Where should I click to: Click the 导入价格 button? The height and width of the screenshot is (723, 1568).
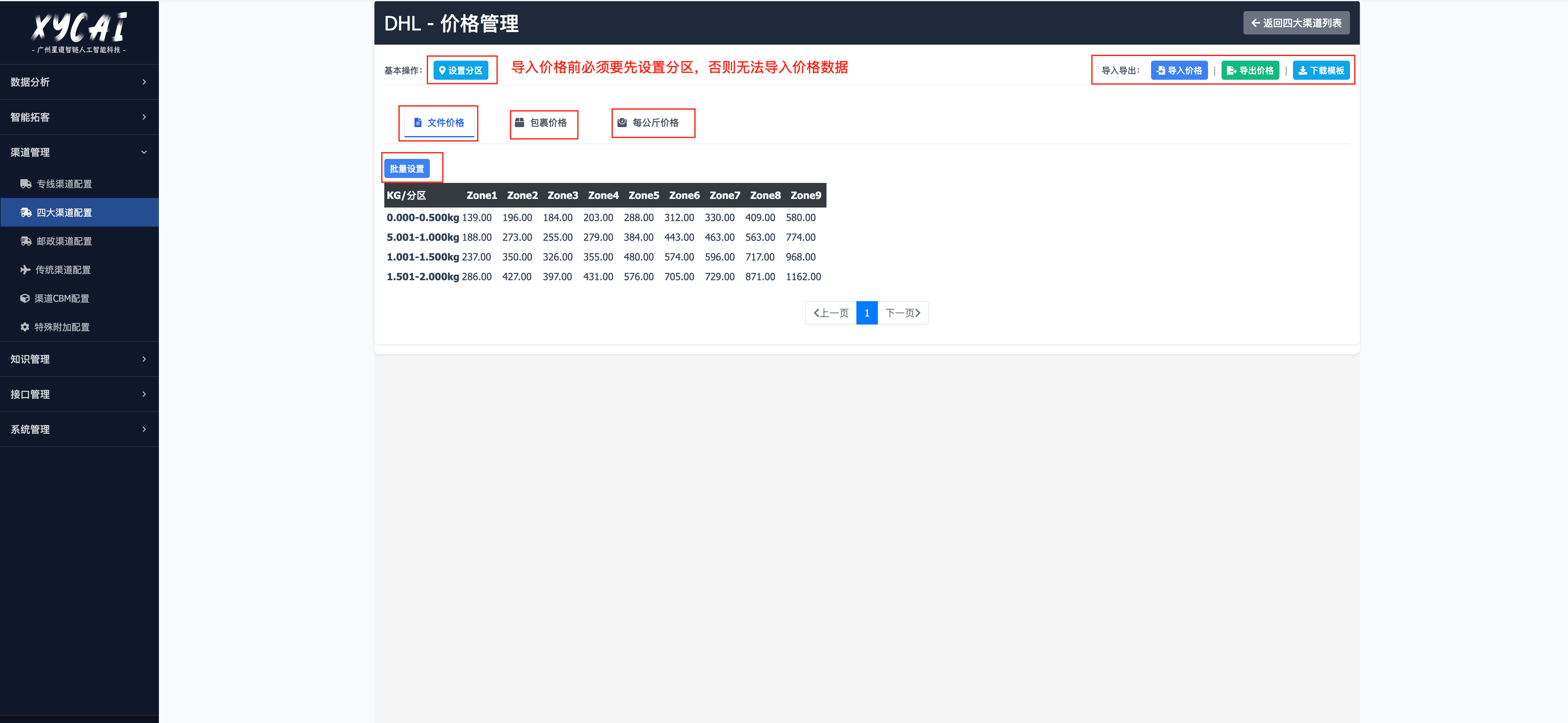(x=1179, y=71)
